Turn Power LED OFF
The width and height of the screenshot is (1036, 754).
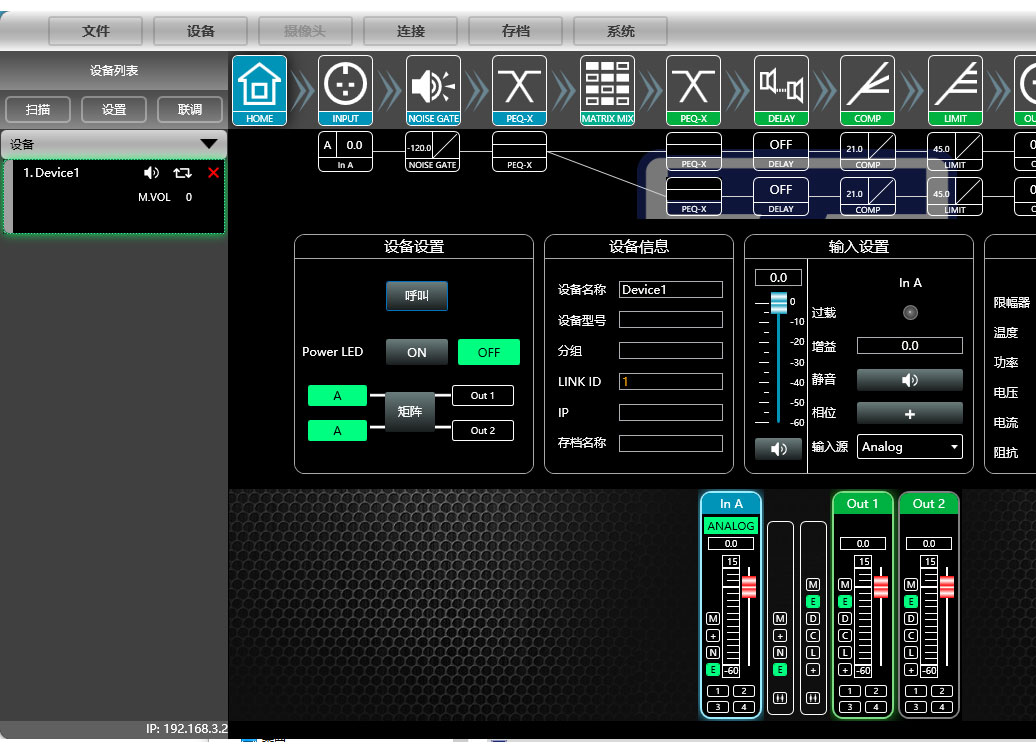coord(489,352)
